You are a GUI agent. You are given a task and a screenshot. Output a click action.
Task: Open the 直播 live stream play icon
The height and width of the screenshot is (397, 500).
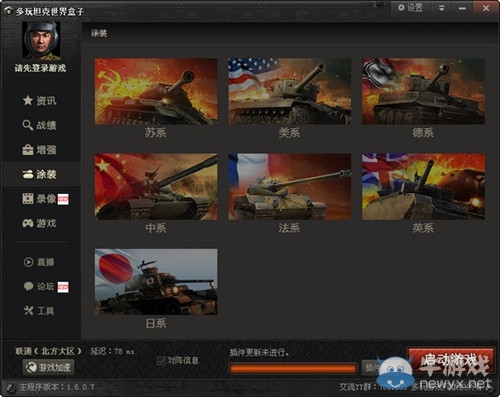click(29, 262)
